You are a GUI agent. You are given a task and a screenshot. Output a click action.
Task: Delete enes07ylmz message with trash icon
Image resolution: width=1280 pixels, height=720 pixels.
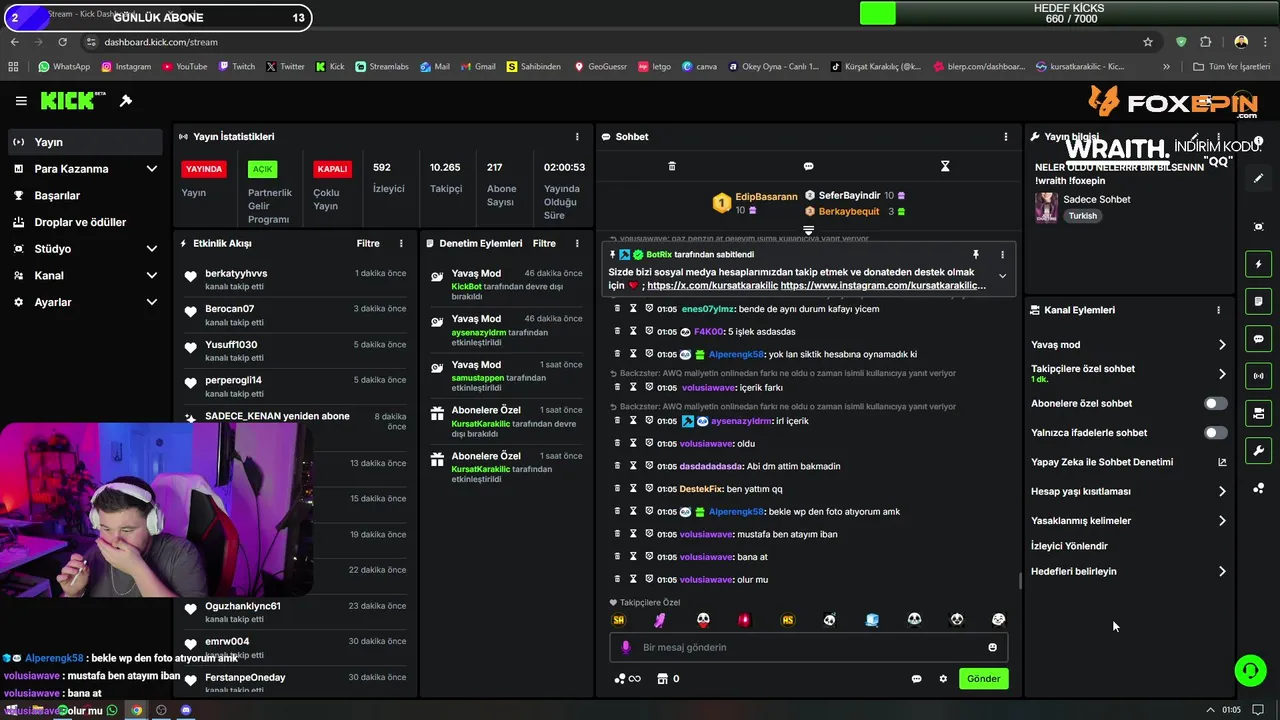pyautogui.click(x=617, y=309)
